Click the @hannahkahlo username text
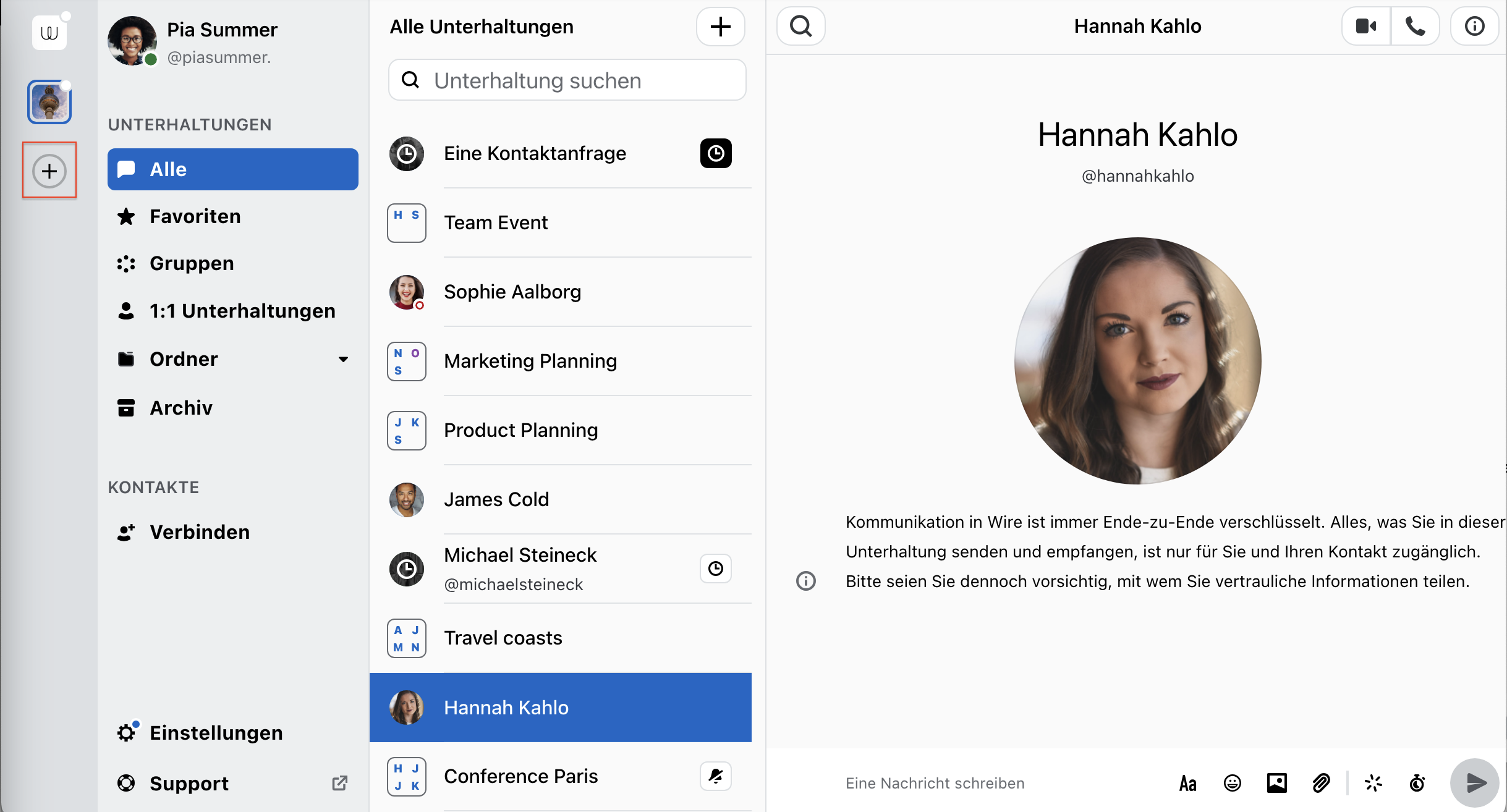The height and width of the screenshot is (812, 1507). click(x=1137, y=176)
